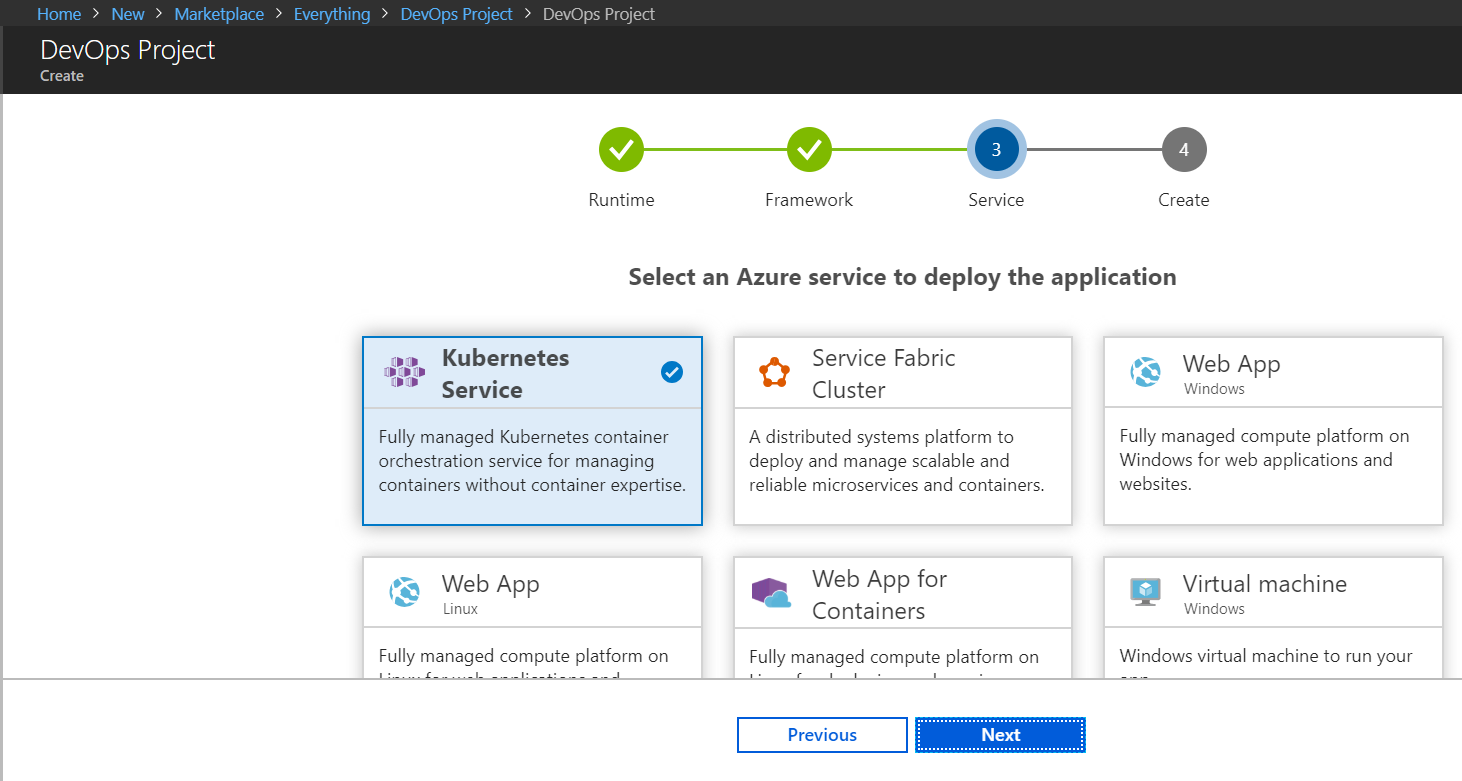Image resolution: width=1462 pixels, height=781 pixels.
Task: Choose the Web App Windows description text
Action: 1264,460
